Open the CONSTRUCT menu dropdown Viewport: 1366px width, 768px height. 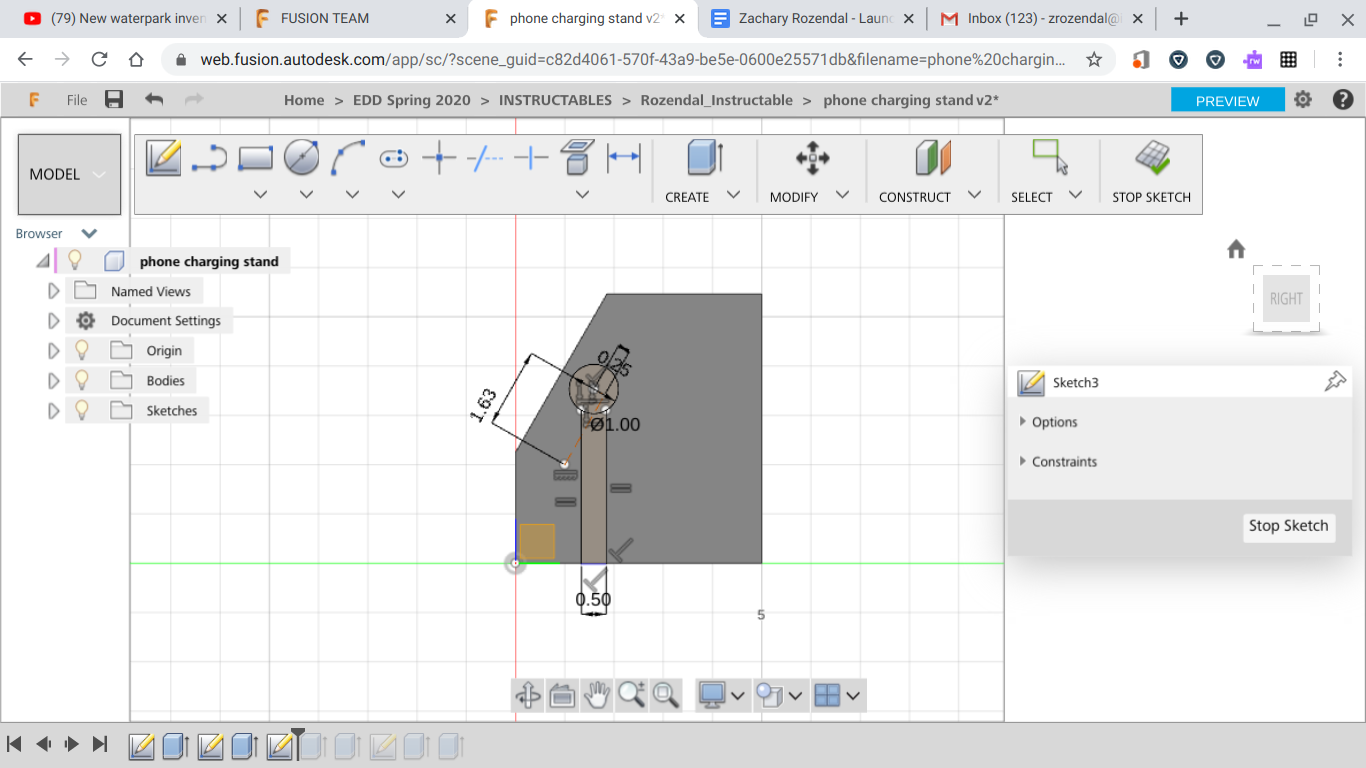click(x=974, y=195)
